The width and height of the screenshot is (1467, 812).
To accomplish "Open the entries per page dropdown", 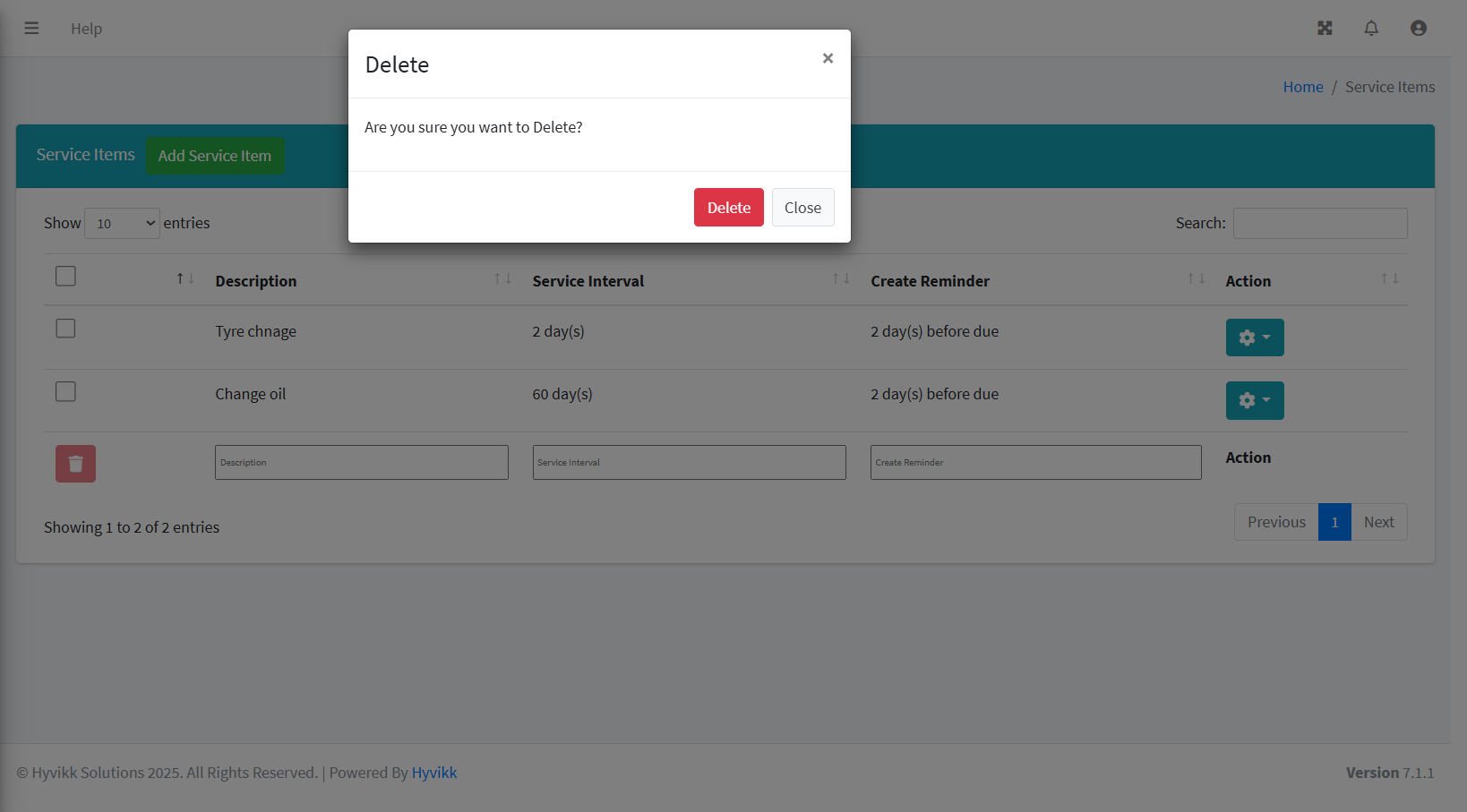I will [122, 223].
